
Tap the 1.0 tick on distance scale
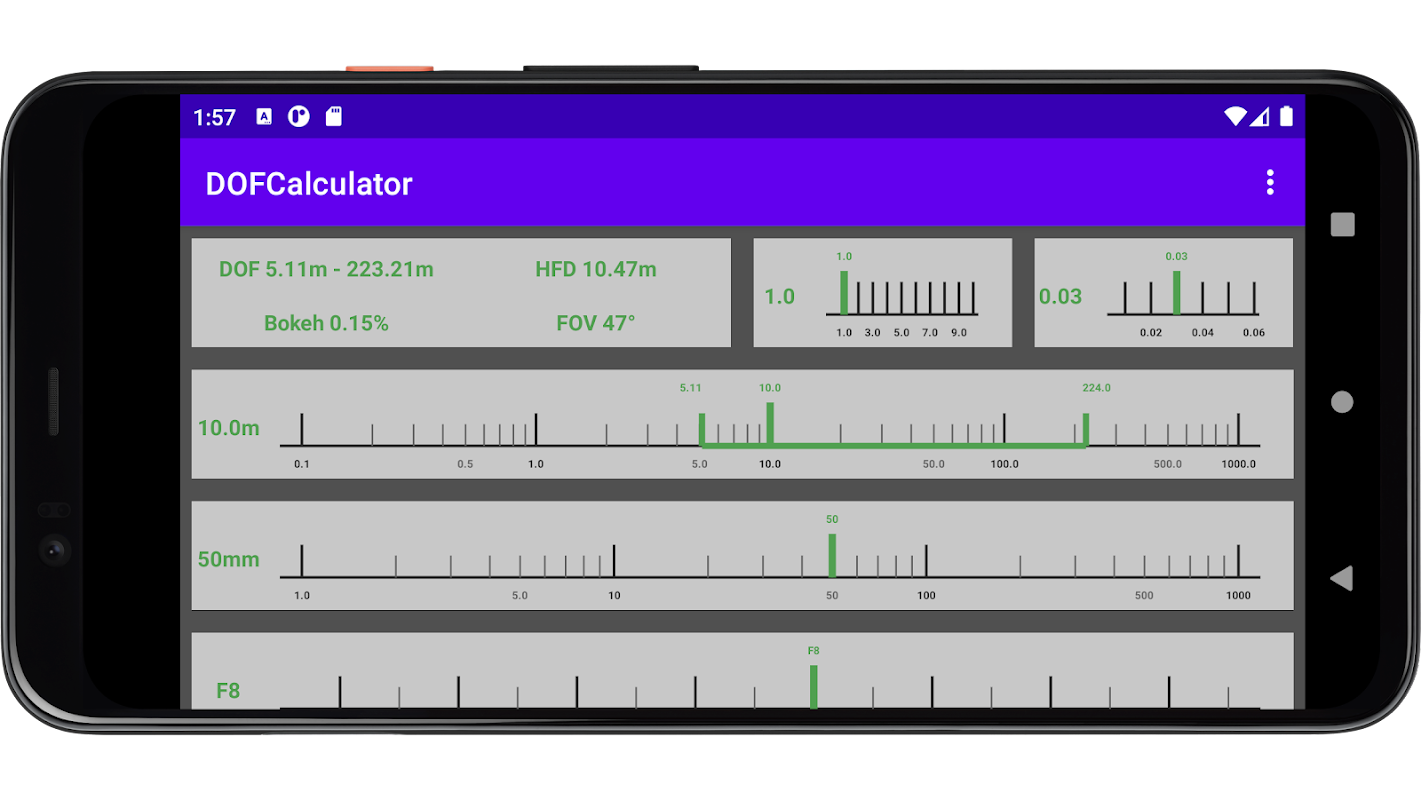536,429
